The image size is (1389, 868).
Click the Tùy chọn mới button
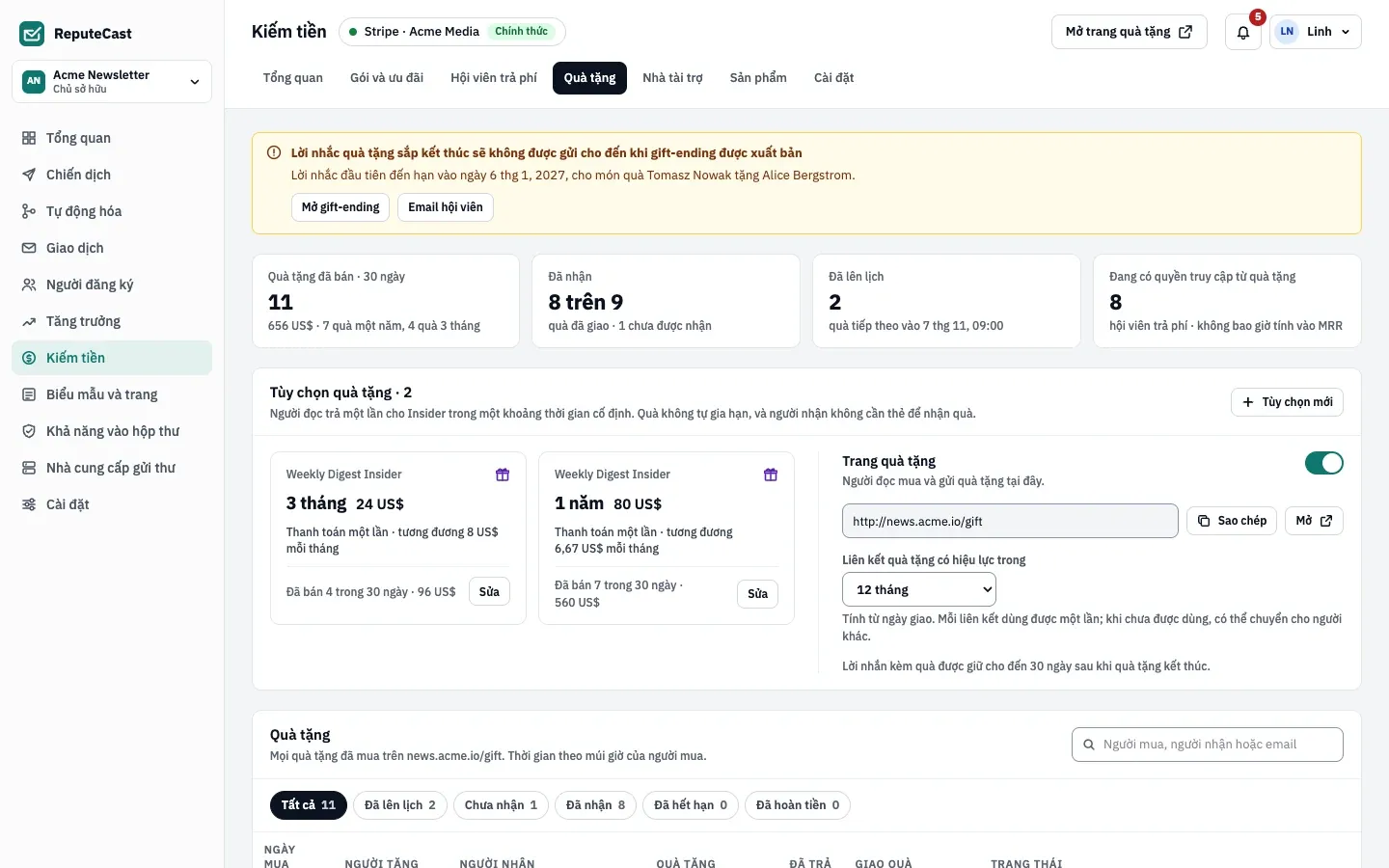click(1287, 402)
